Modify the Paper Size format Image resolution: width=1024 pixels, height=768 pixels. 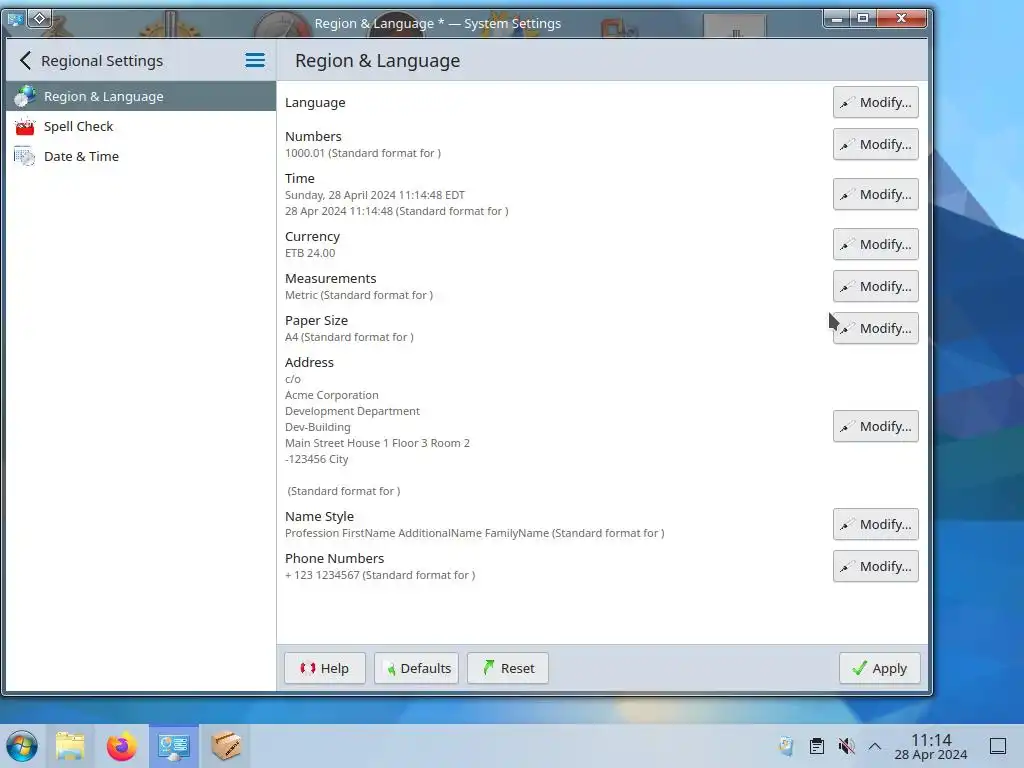[875, 328]
